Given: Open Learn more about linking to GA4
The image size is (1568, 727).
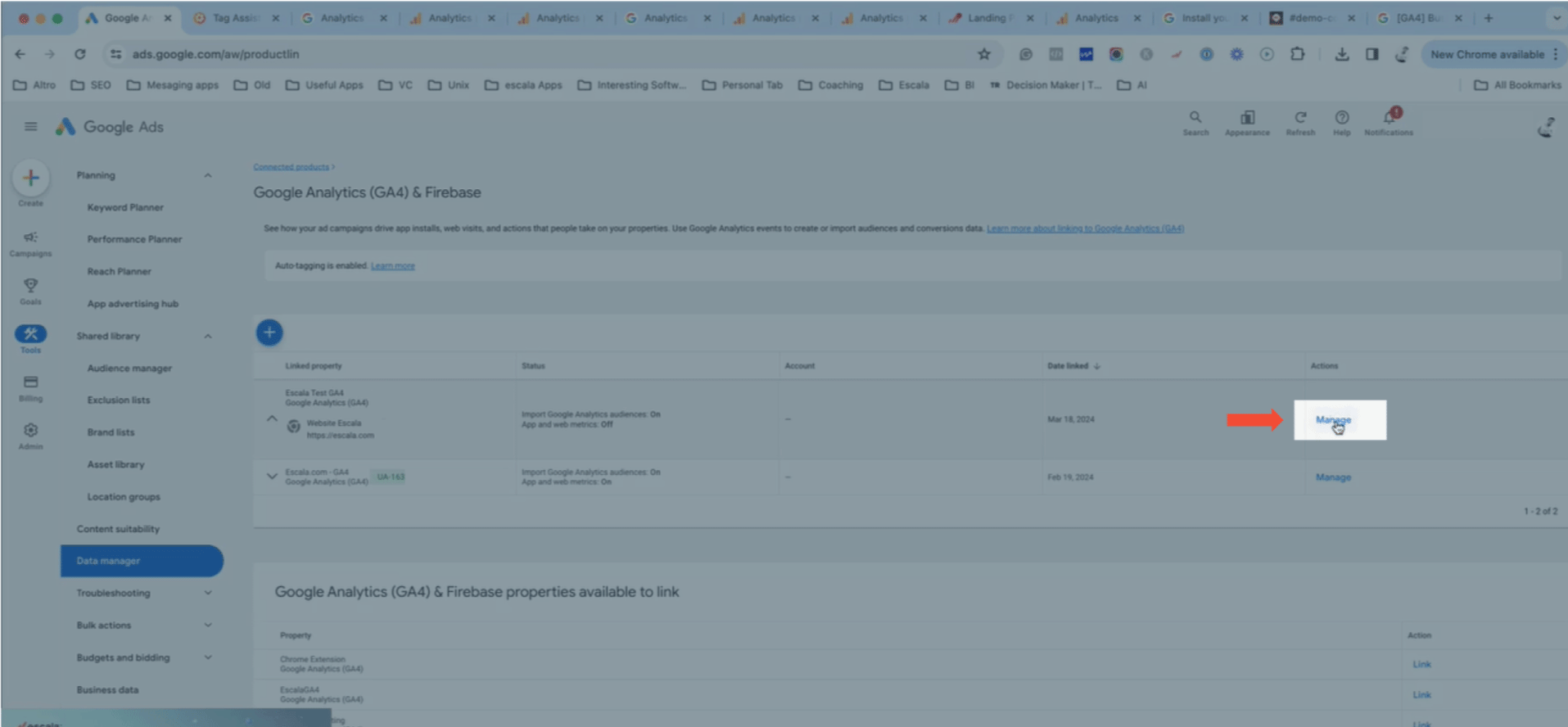Looking at the screenshot, I should click(1085, 228).
